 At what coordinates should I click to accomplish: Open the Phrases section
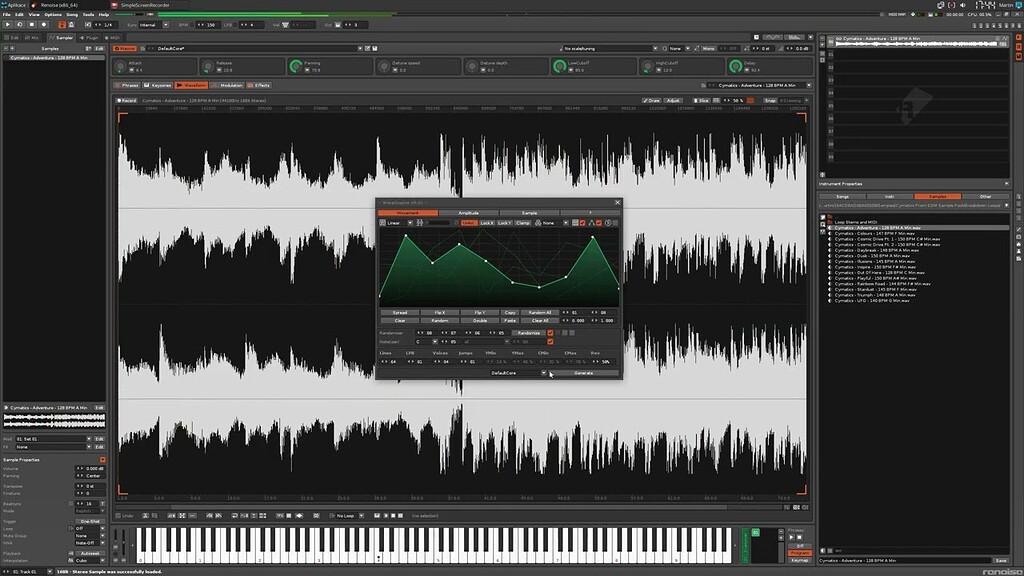127,86
